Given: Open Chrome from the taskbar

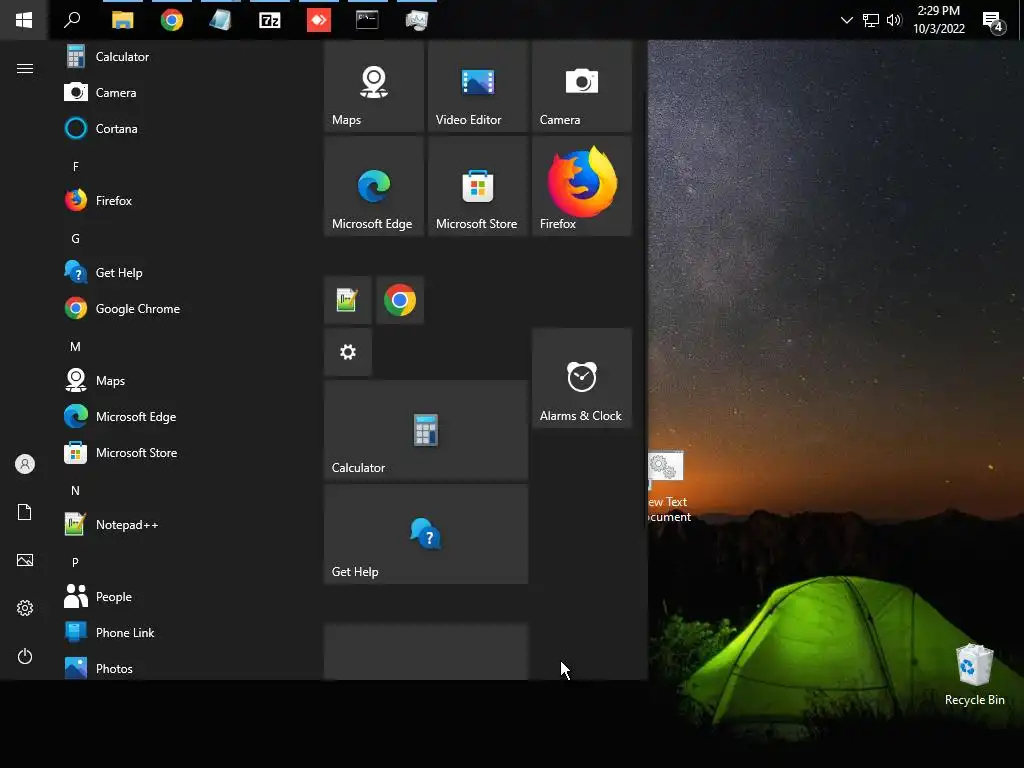Looking at the screenshot, I should coord(172,20).
